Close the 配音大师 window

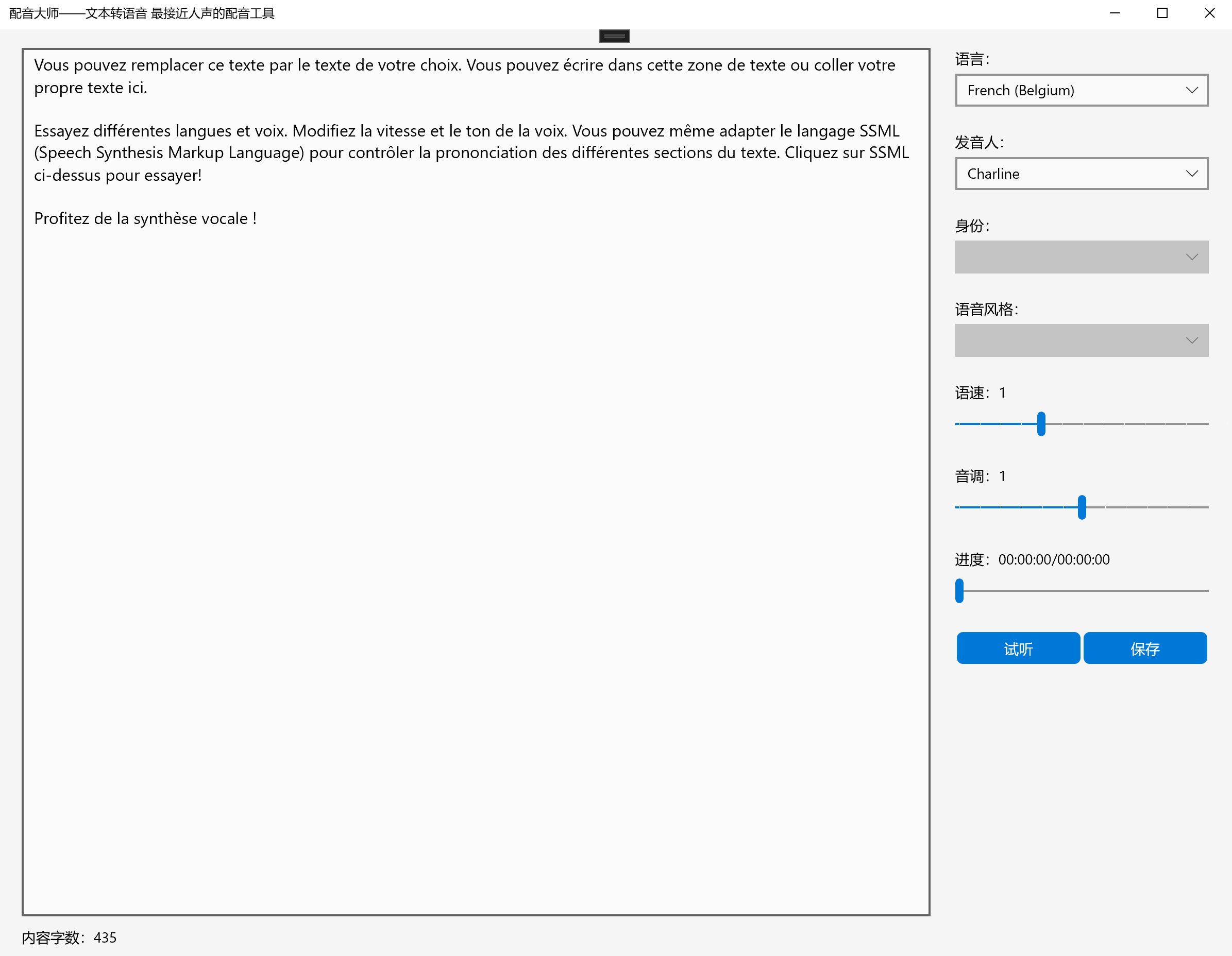(1209, 13)
